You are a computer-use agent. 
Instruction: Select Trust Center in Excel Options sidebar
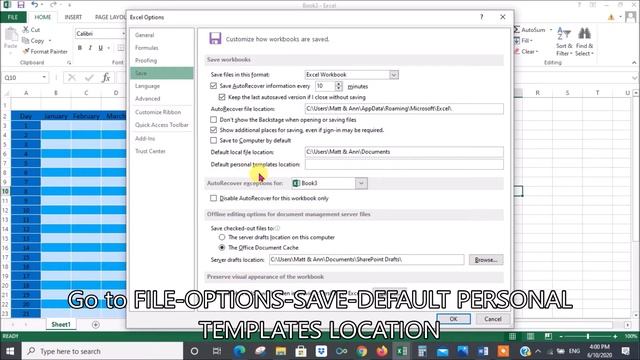point(162,151)
